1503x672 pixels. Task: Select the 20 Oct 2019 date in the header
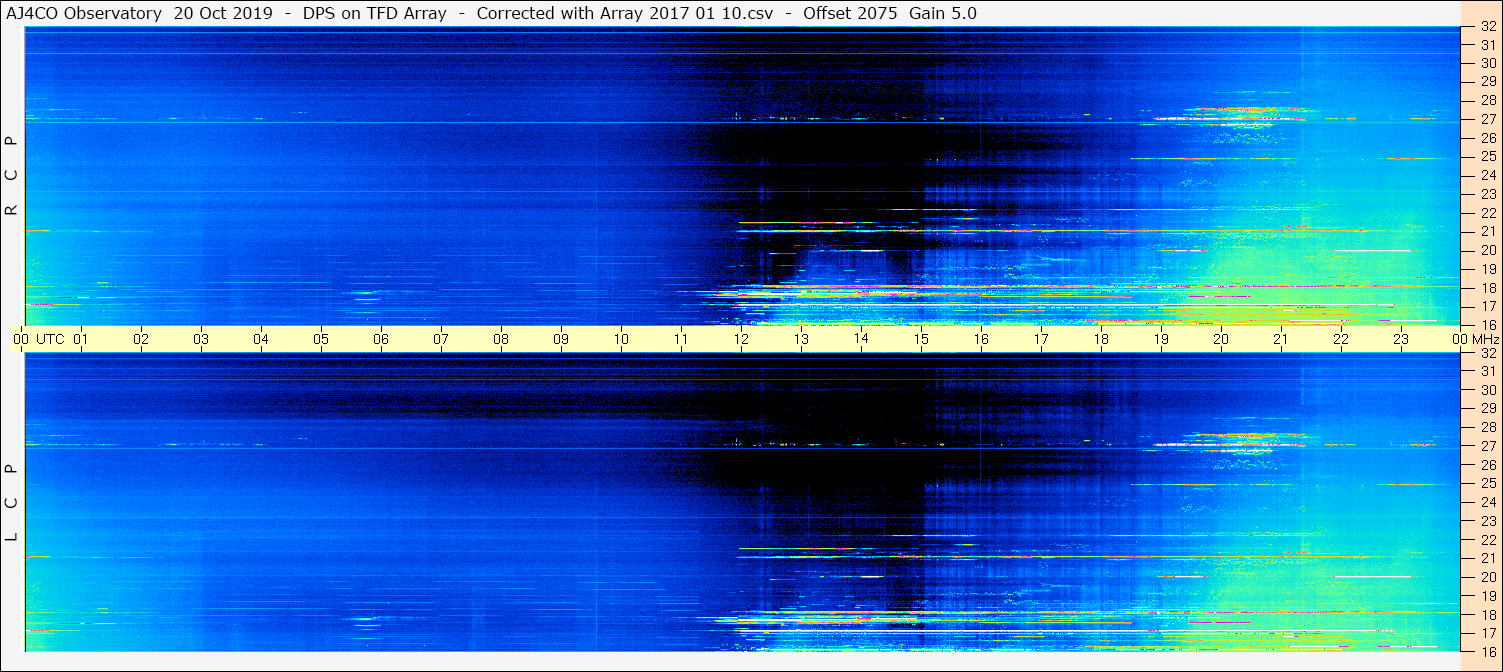(x=220, y=13)
